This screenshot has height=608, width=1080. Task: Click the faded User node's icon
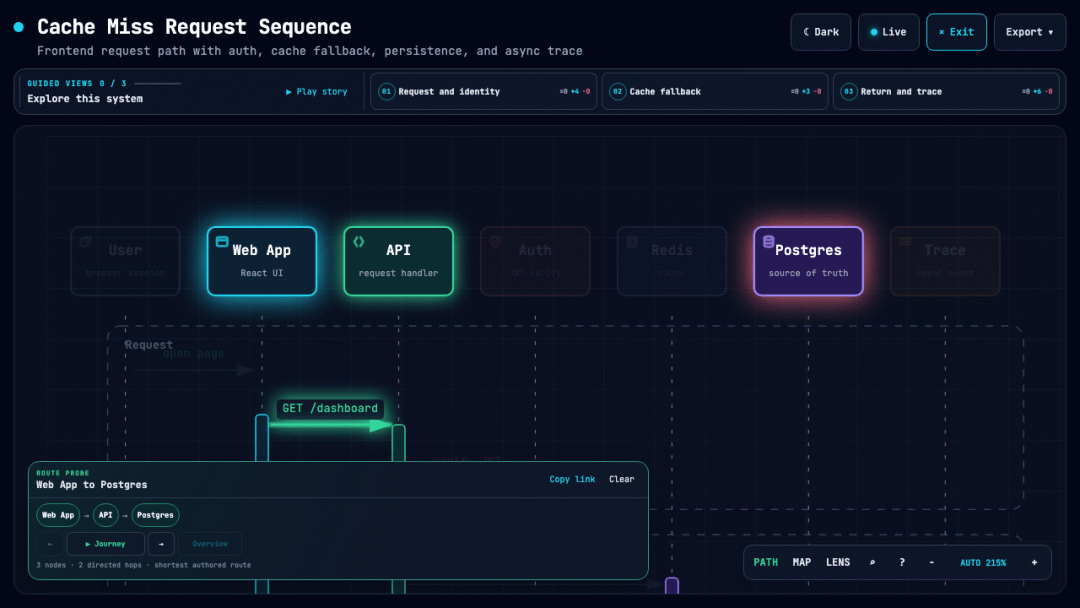(85, 242)
